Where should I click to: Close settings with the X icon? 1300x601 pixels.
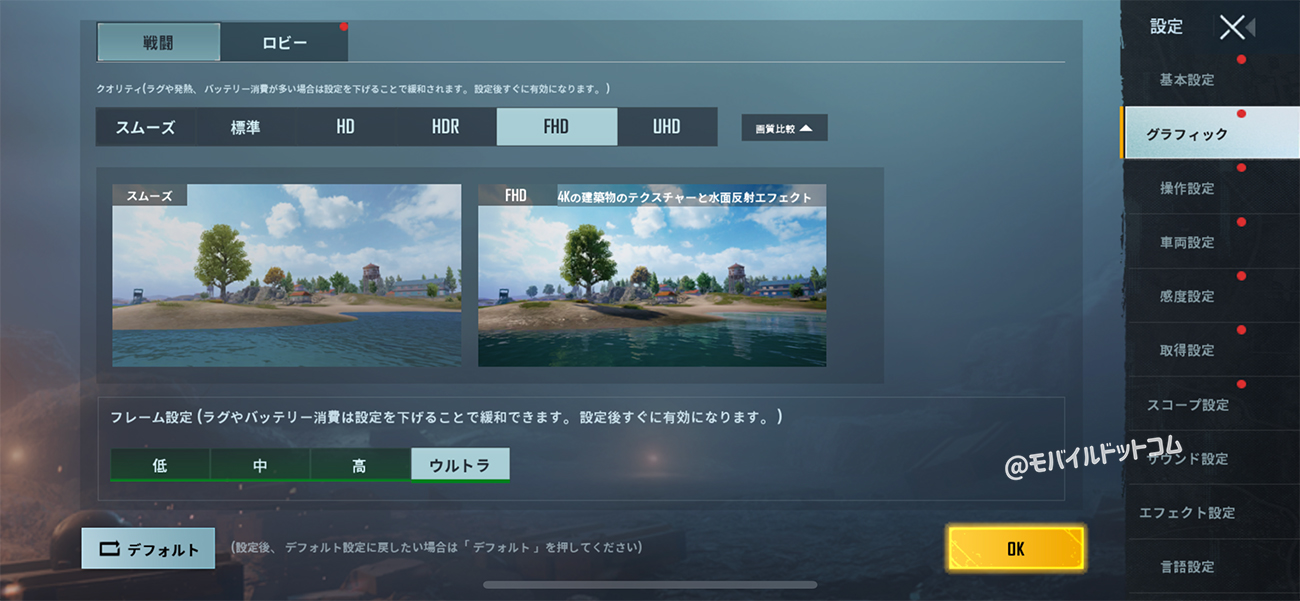point(1234,28)
